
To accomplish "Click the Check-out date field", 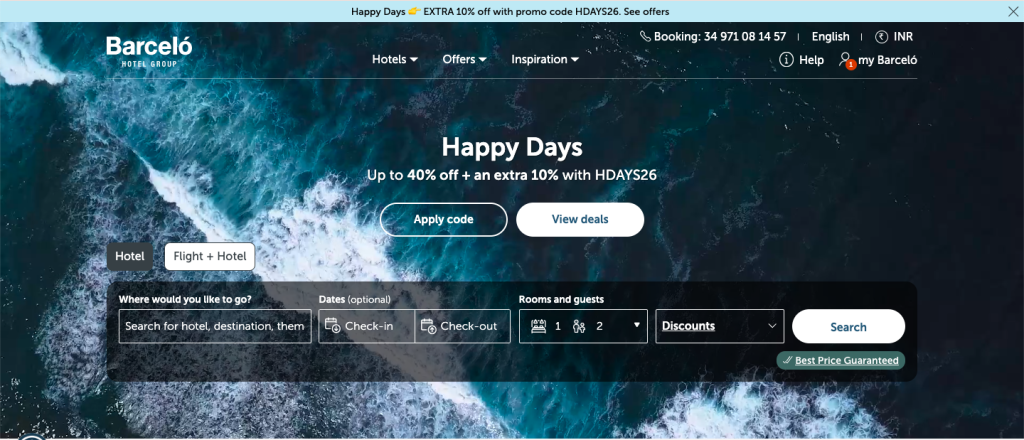I will [462, 326].
